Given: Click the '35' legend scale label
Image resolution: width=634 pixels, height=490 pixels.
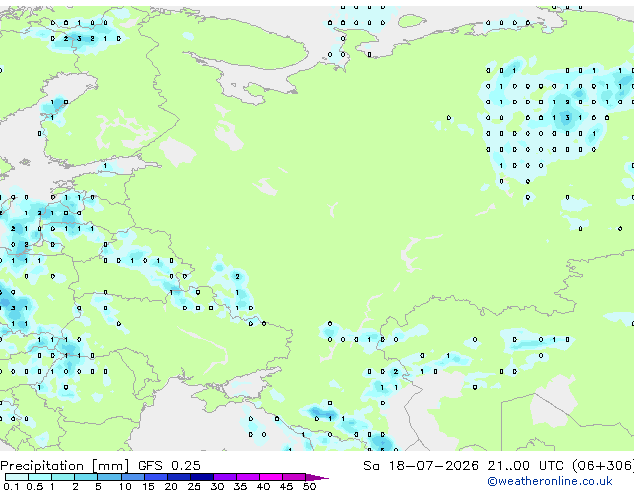Looking at the screenshot, I should click(240, 486).
